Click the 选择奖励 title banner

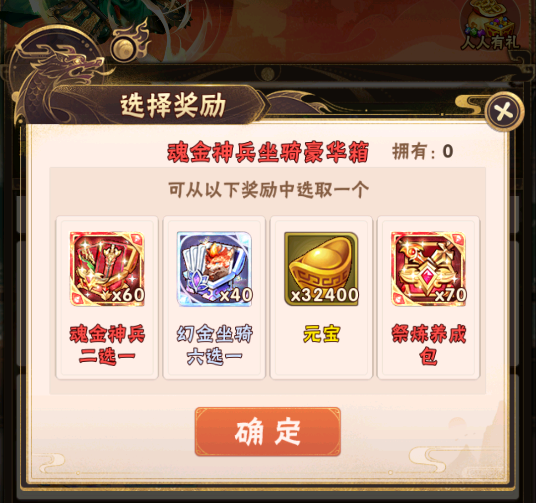click(173, 105)
